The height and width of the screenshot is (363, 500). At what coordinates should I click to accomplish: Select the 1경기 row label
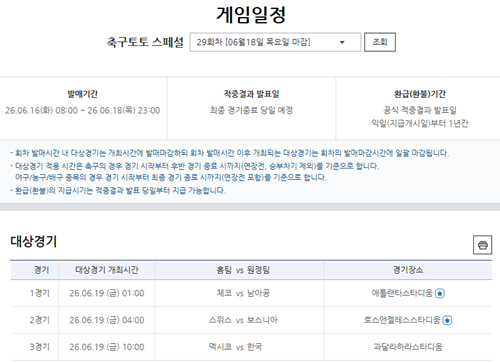tap(39, 293)
